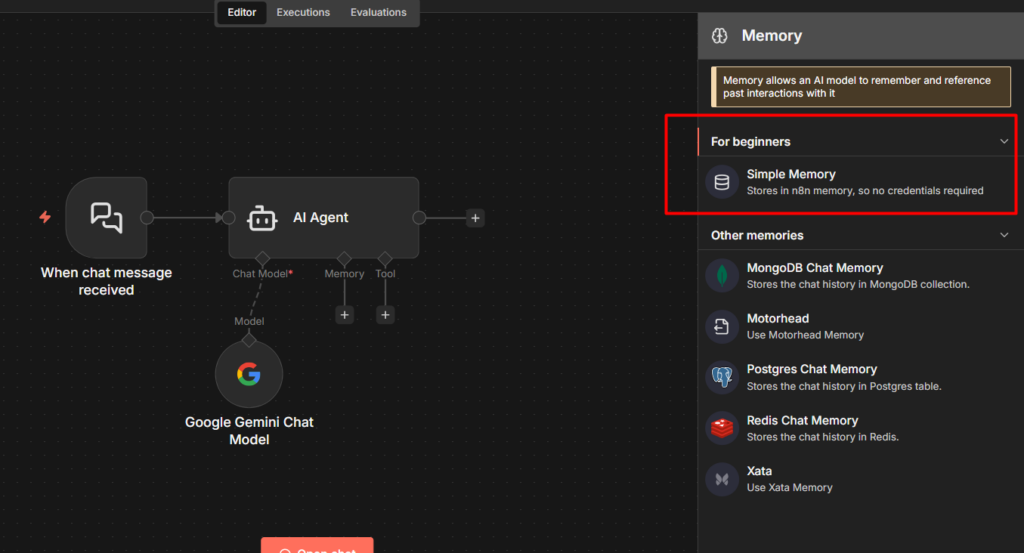Click the red lightning trigger icon
Image resolution: width=1024 pixels, height=553 pixels.
(x=45, y=217)
